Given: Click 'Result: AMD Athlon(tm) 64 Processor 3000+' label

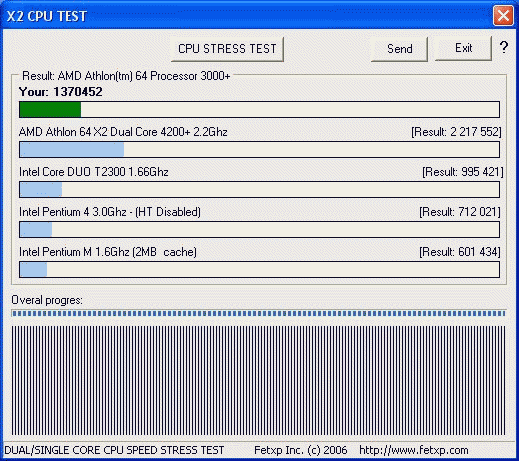Looking at the screenshot, I should coord(126,76).
